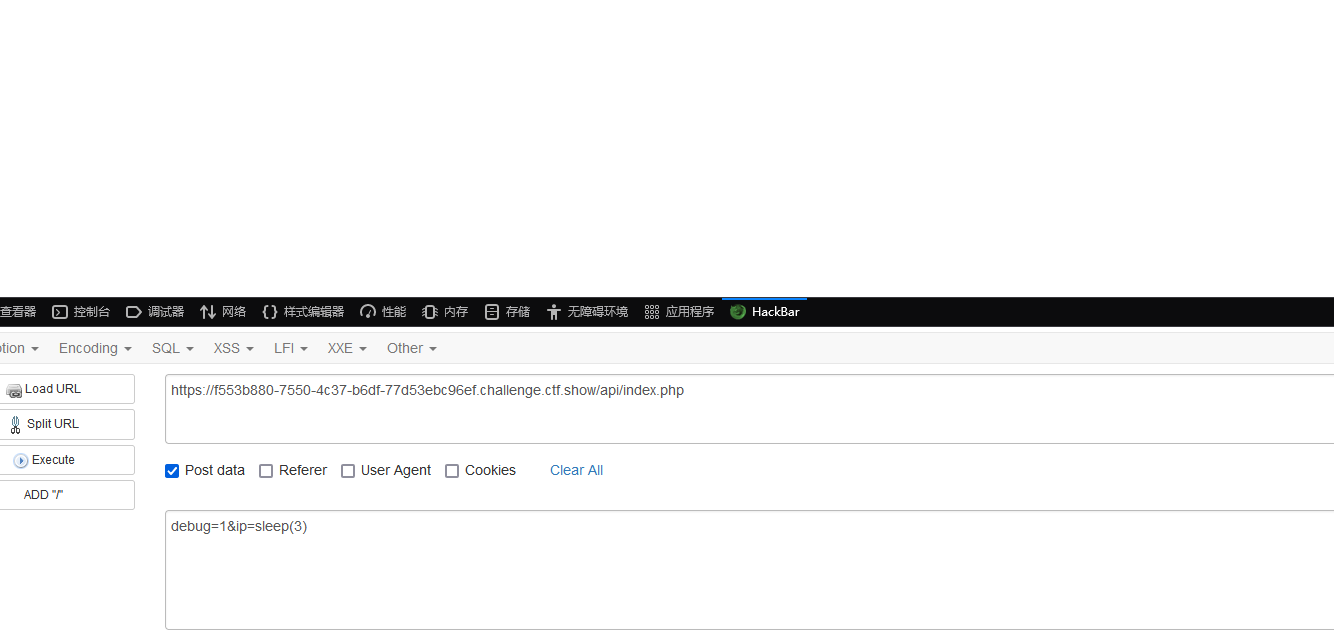Open the Application (应用程序) tab

tap(679, 312)
